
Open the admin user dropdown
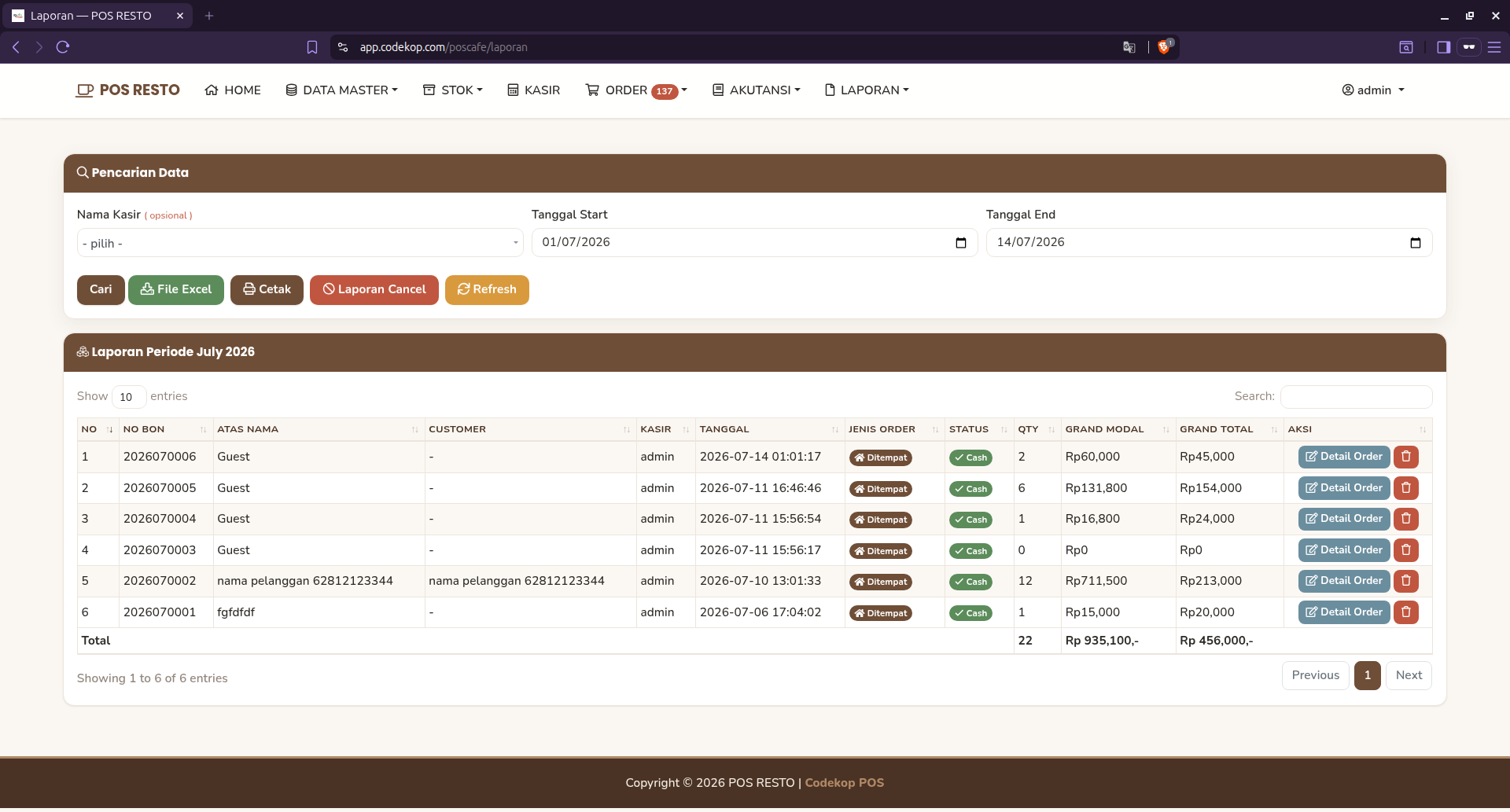point(1373,90)
